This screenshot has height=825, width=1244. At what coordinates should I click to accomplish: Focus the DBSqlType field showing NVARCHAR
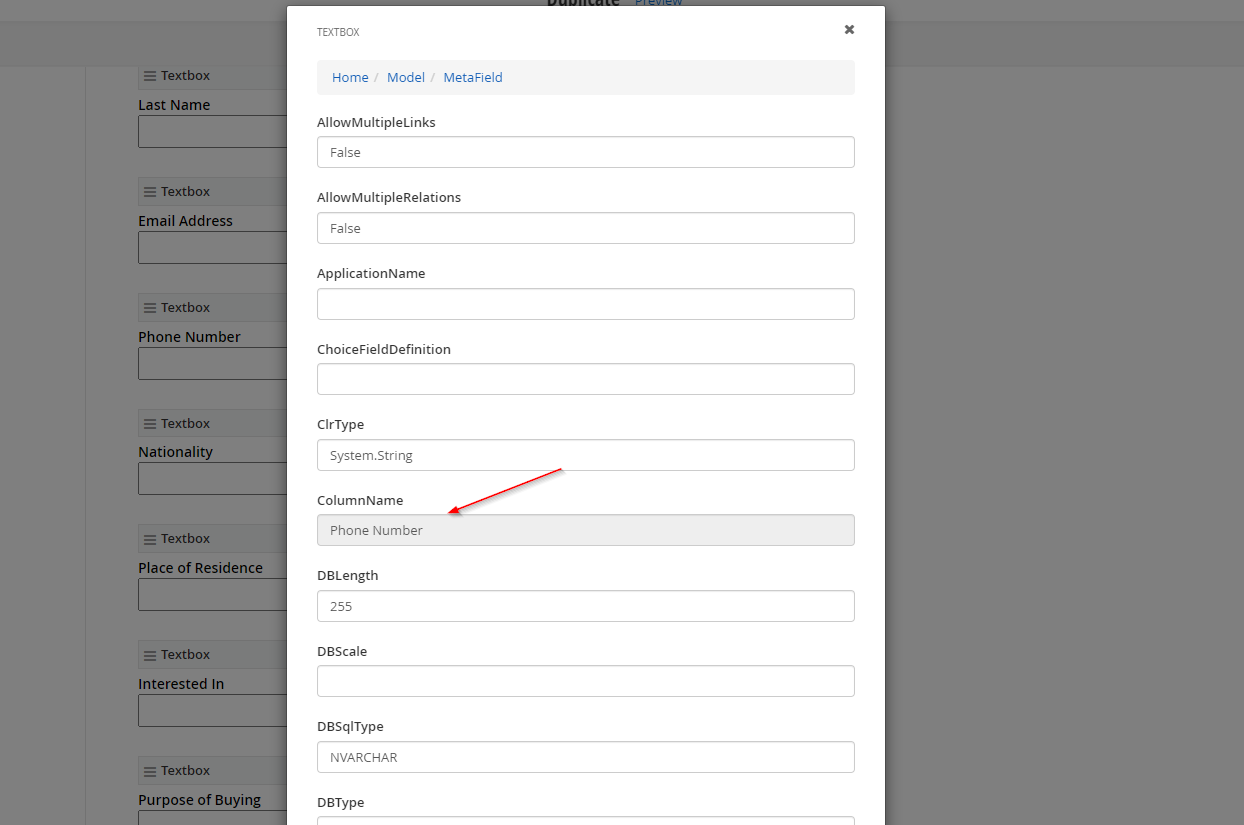[585, 757]
